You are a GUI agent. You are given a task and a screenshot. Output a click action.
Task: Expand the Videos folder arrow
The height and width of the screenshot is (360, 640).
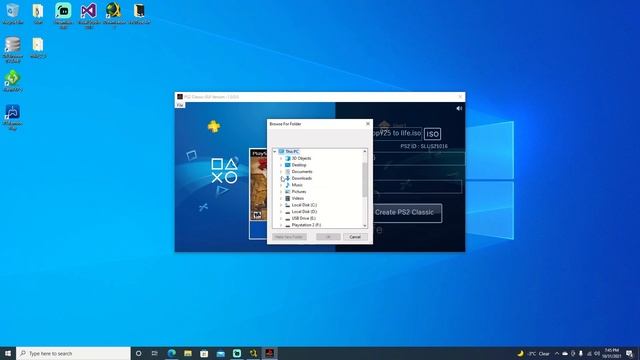[x=281, y=198]
